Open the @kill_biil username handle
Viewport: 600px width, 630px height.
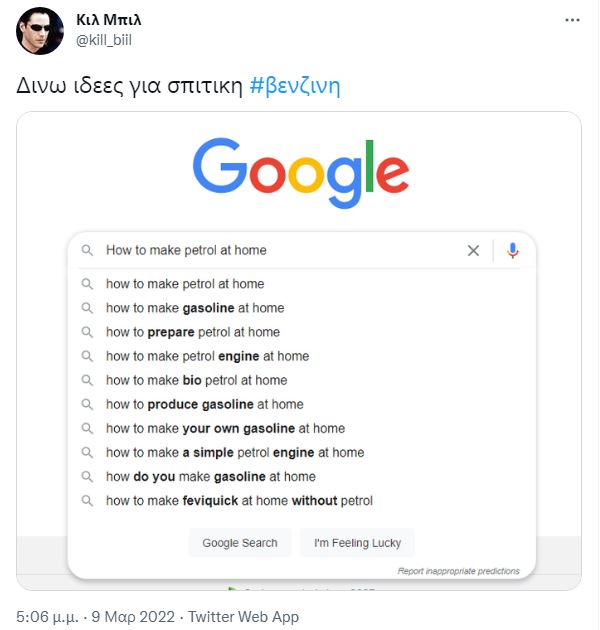103,40
